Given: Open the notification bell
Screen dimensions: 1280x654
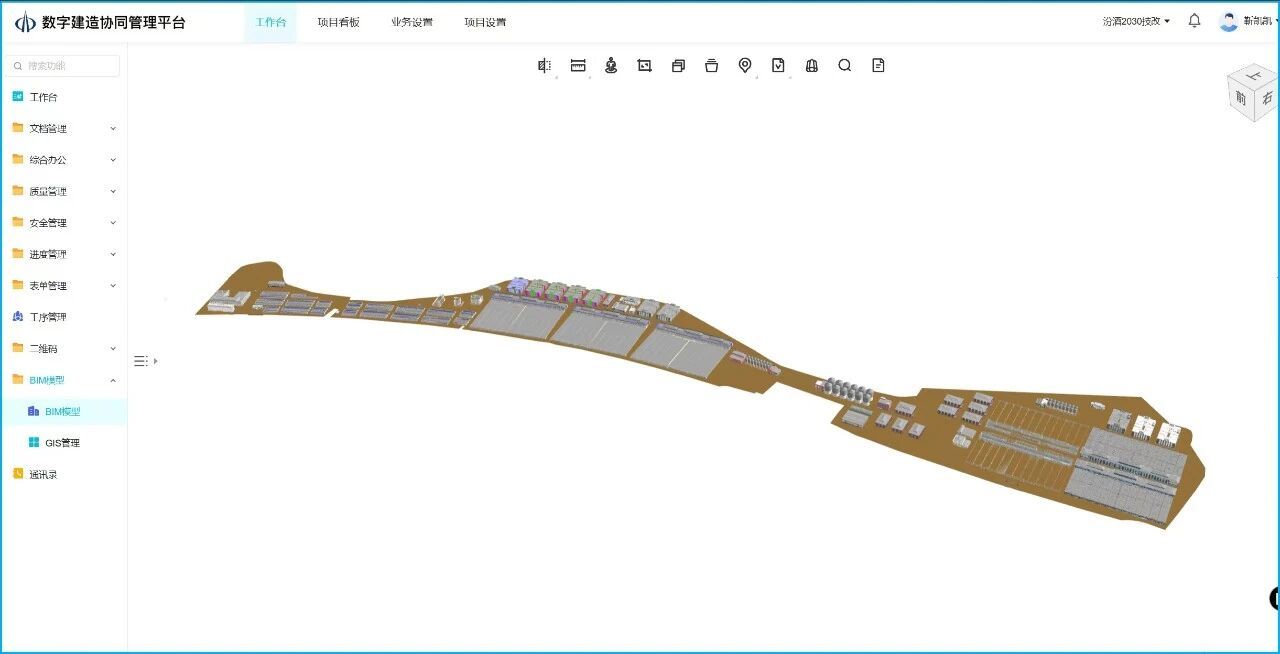Looking at the screenshot, I should pyautogui.click(x=1194, y=21).
